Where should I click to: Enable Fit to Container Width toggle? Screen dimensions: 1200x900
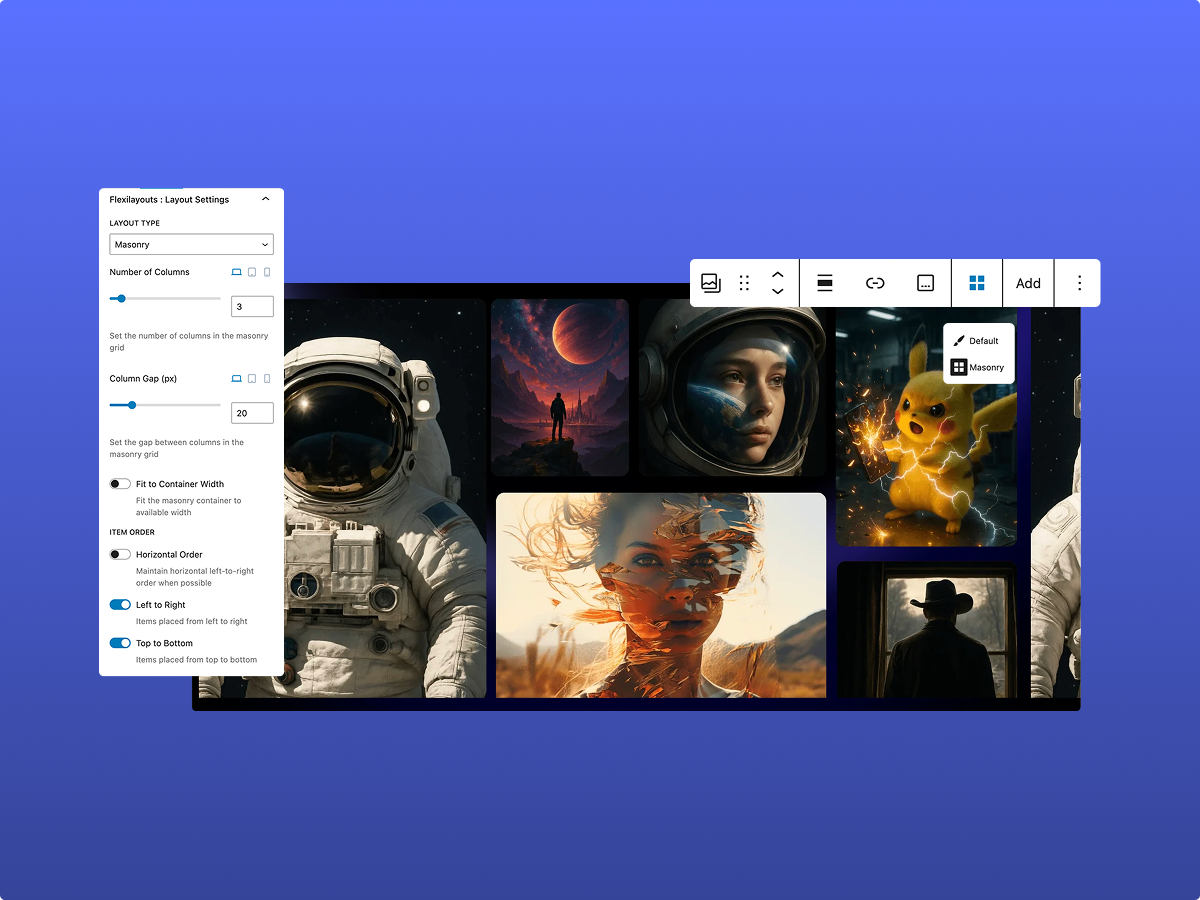120,484
